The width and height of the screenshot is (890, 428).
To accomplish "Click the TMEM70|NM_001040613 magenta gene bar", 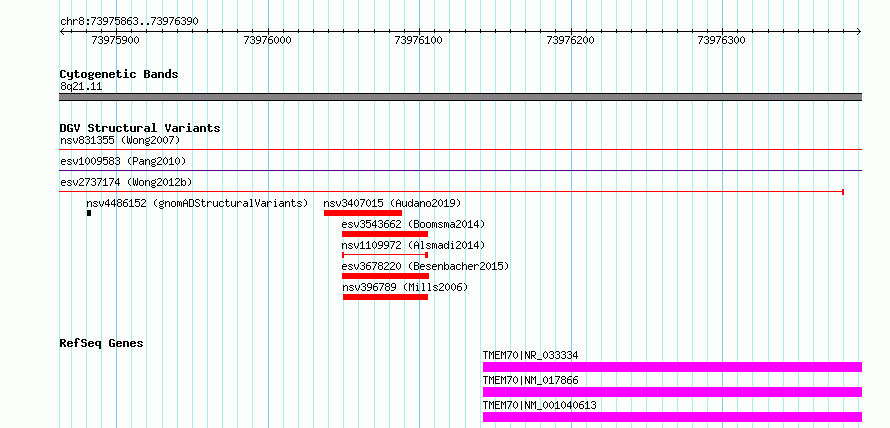I will 672,417.
